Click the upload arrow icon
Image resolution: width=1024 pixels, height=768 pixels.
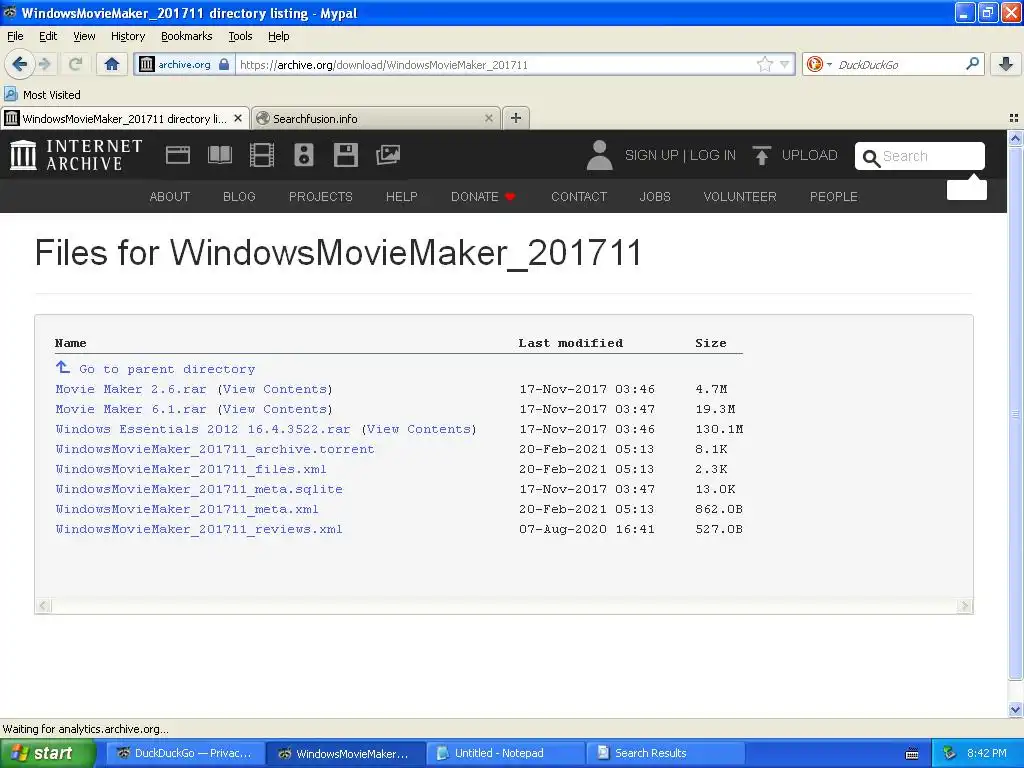(x=761, y=155)
